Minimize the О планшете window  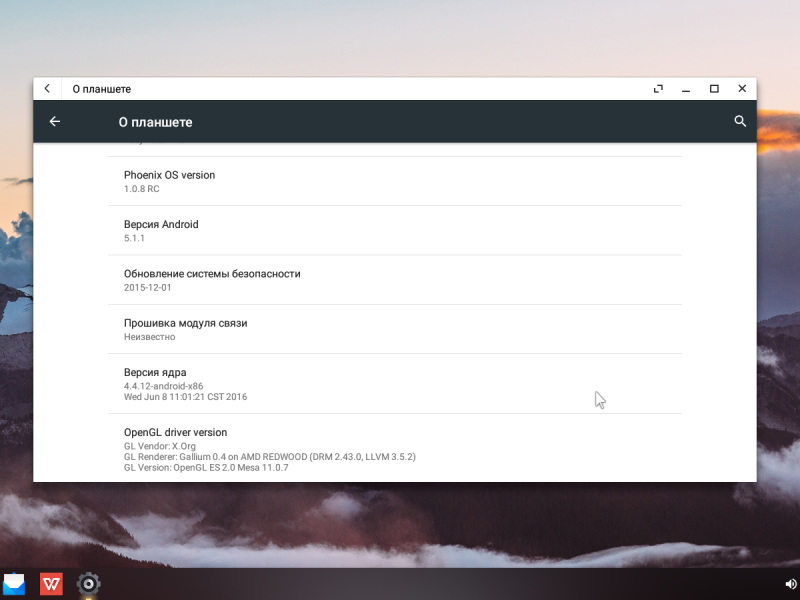(x=686, y=90)
